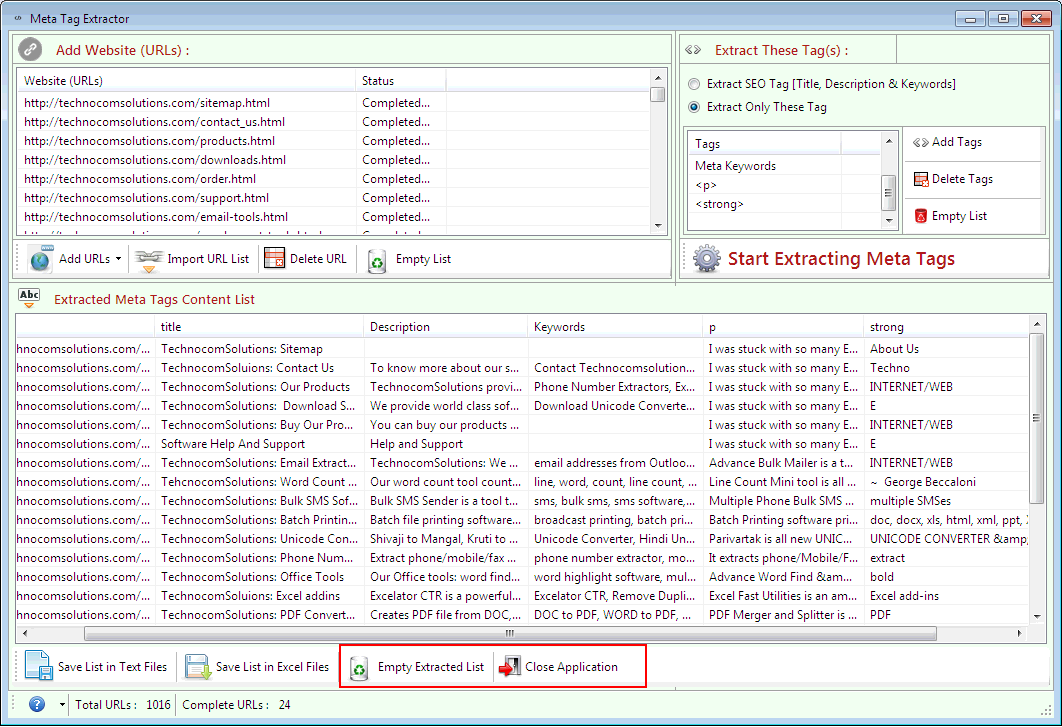
Task: Open the dropdown arrow beside the help icon
Action: [62, 705]
